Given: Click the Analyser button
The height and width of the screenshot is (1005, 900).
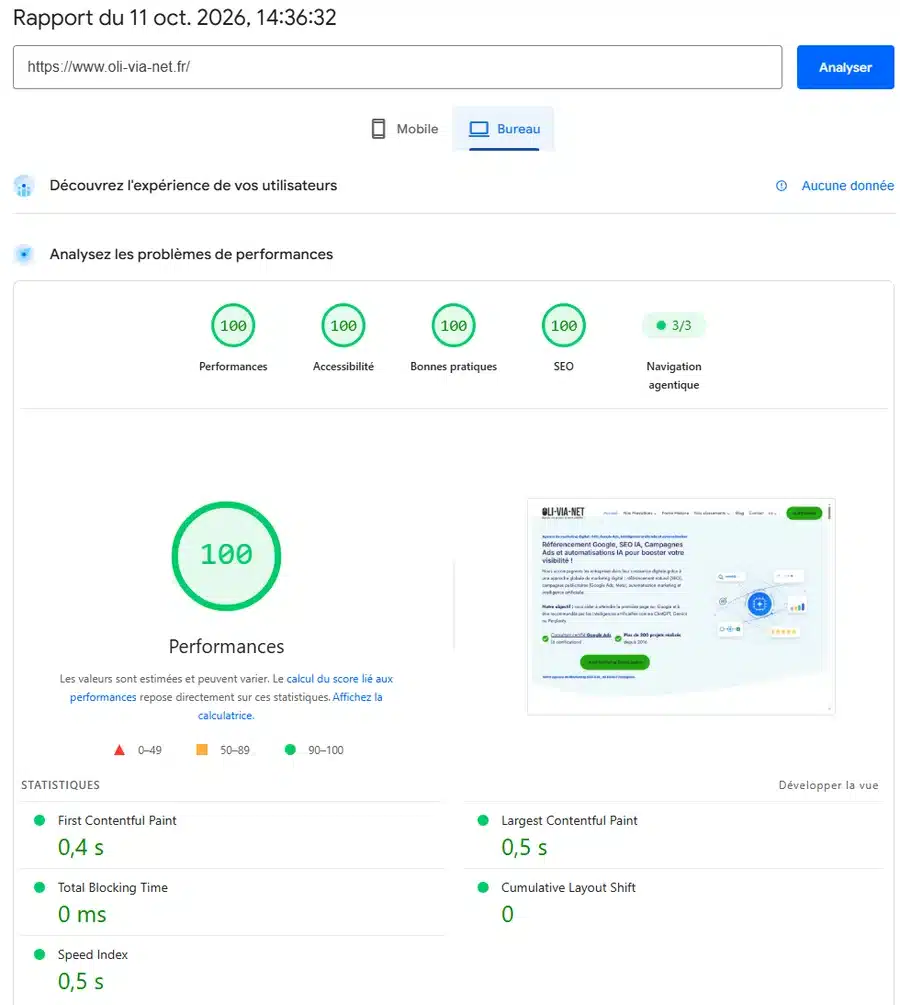Looking at the screenshot, I should click(x=845, y=67).
